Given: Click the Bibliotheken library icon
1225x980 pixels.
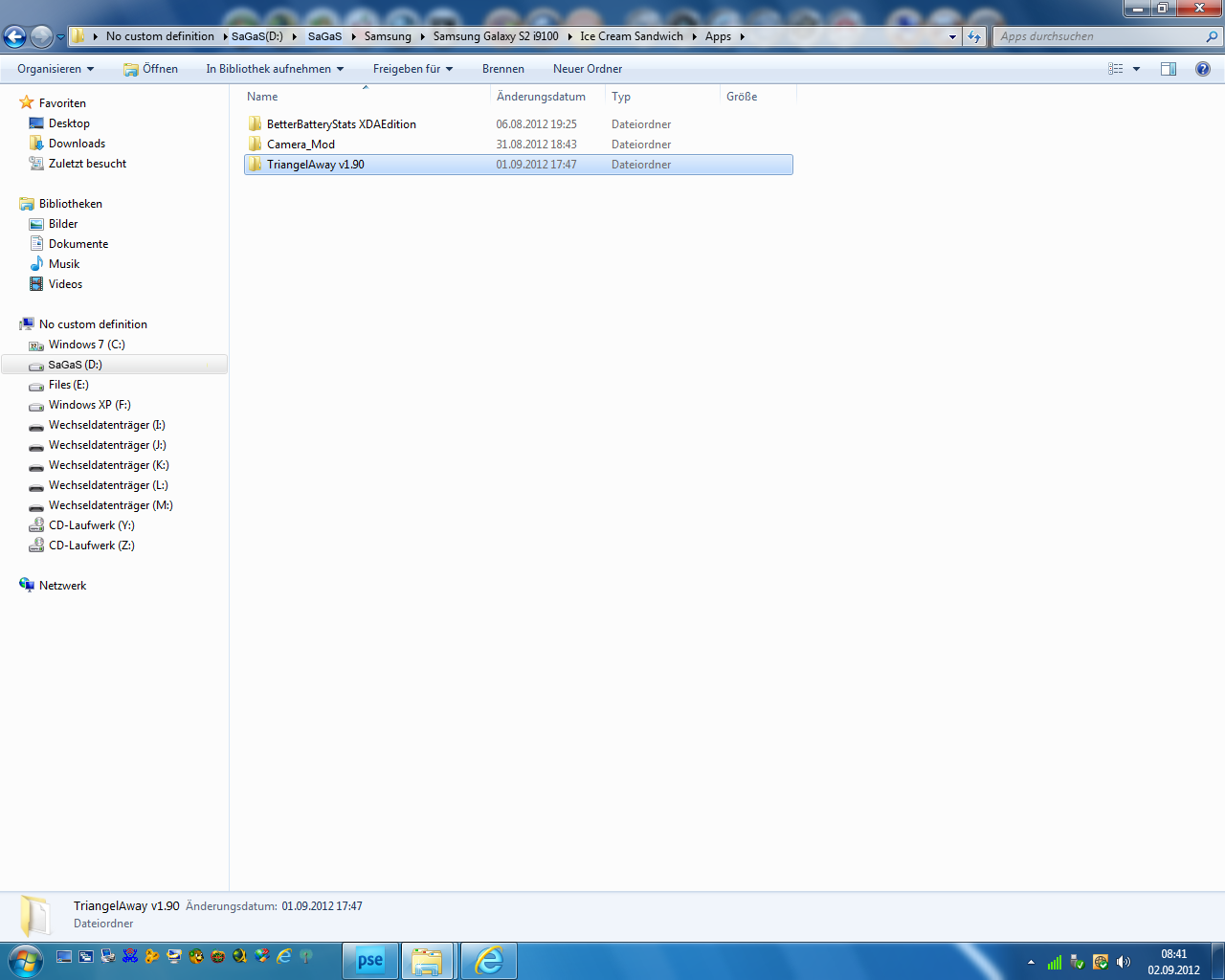Looking at the screenshot, I should click(x=27, y=203).
